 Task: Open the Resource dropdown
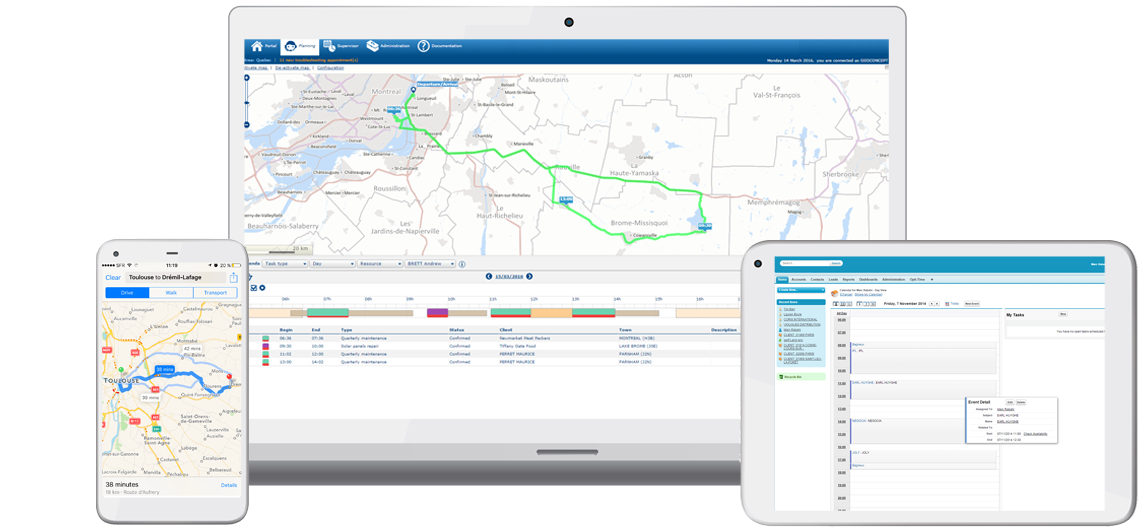coord(380,264)
